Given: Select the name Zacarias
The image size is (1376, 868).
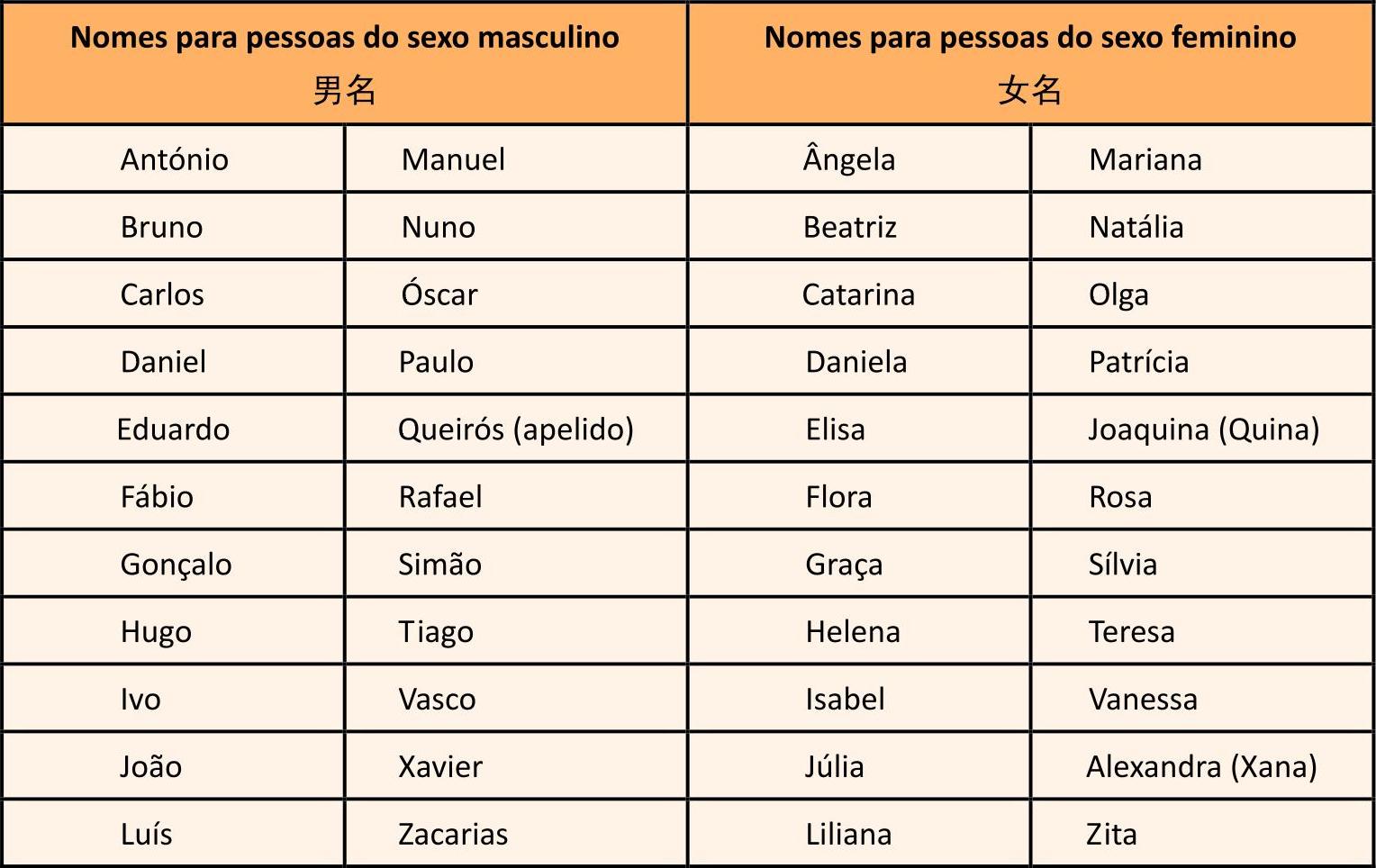Looking at the screenshot, I should point(453,835).
